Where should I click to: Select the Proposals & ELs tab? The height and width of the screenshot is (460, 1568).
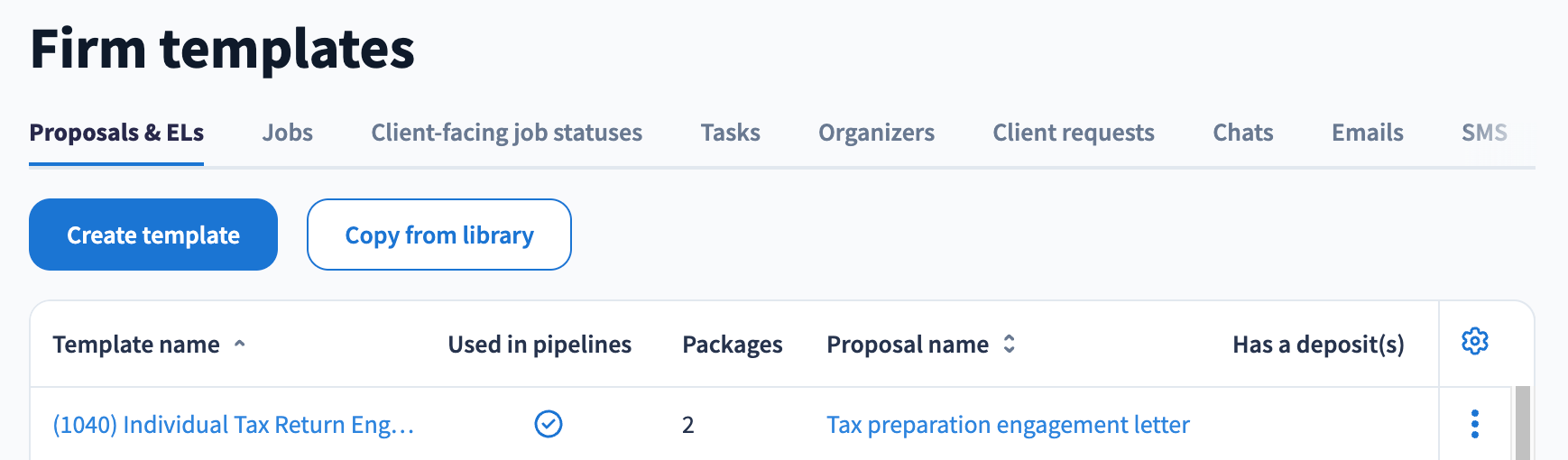coord(116,133)
